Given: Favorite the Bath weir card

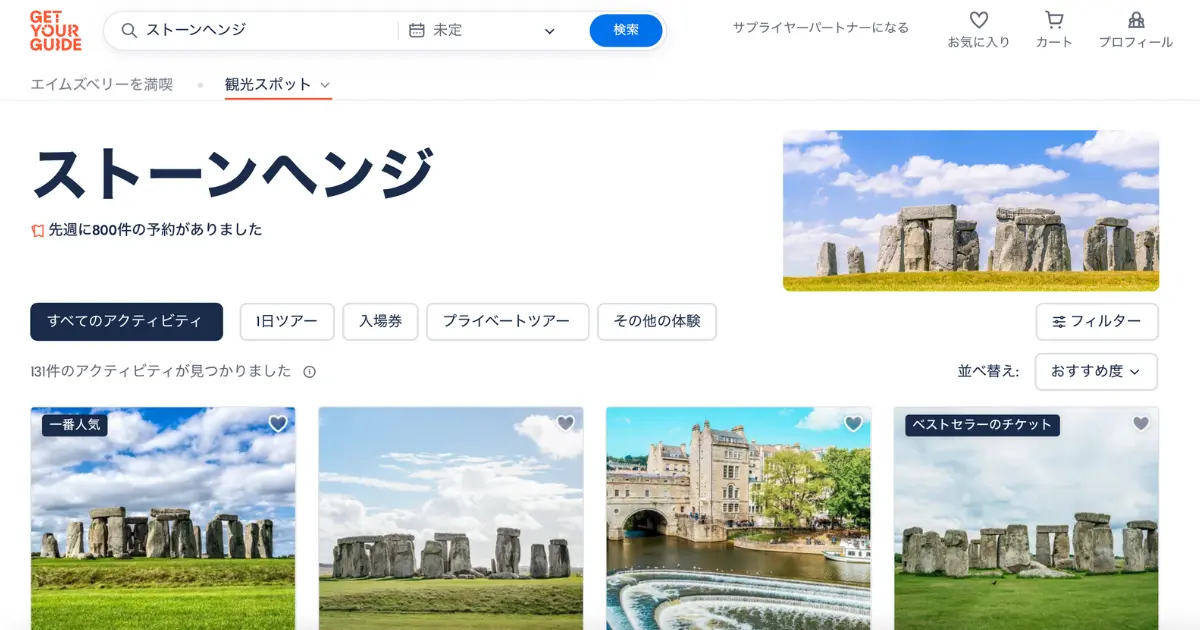Looking at the screenshot, I should point(853,424).
